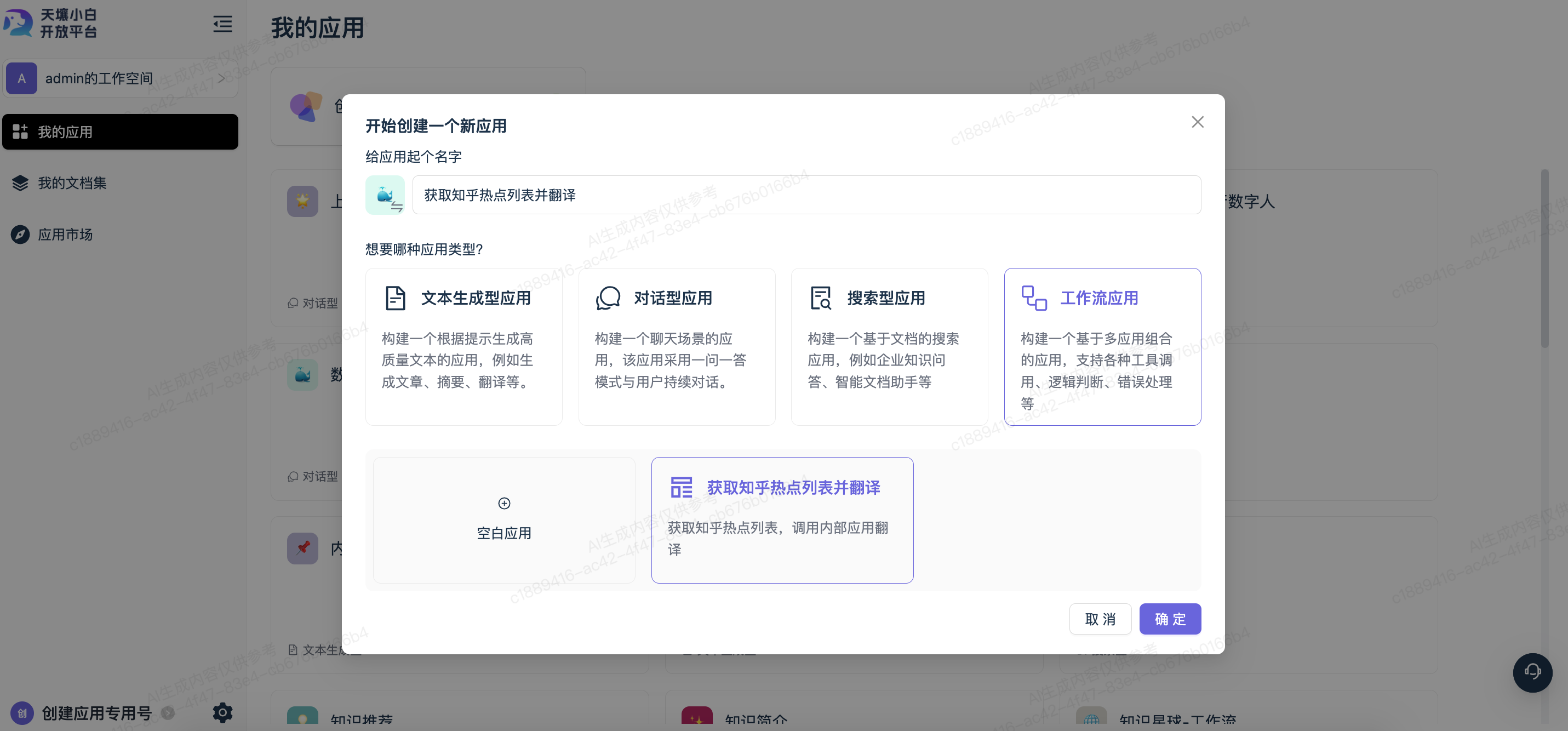Click the app avatar icon beside name field
The image size is (1568, 731).
[385, 195]
